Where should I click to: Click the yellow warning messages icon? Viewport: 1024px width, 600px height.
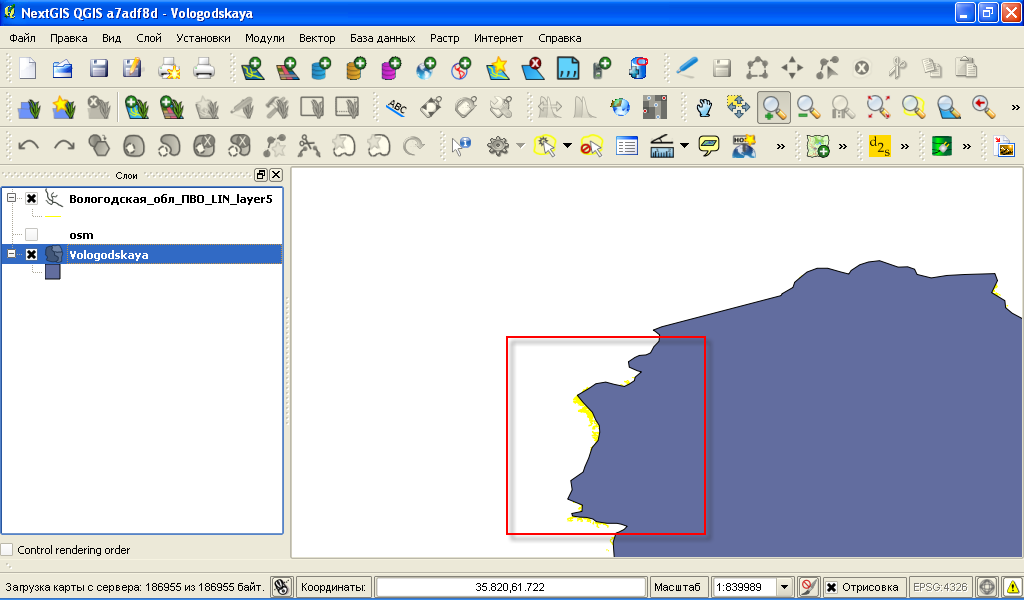(1012, 587)
